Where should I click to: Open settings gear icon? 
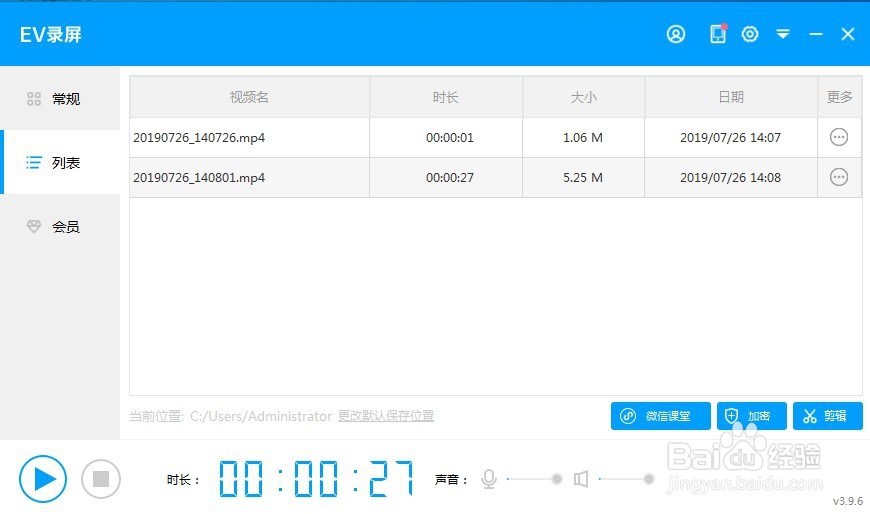pyautogui.click(x=750, y=34)
